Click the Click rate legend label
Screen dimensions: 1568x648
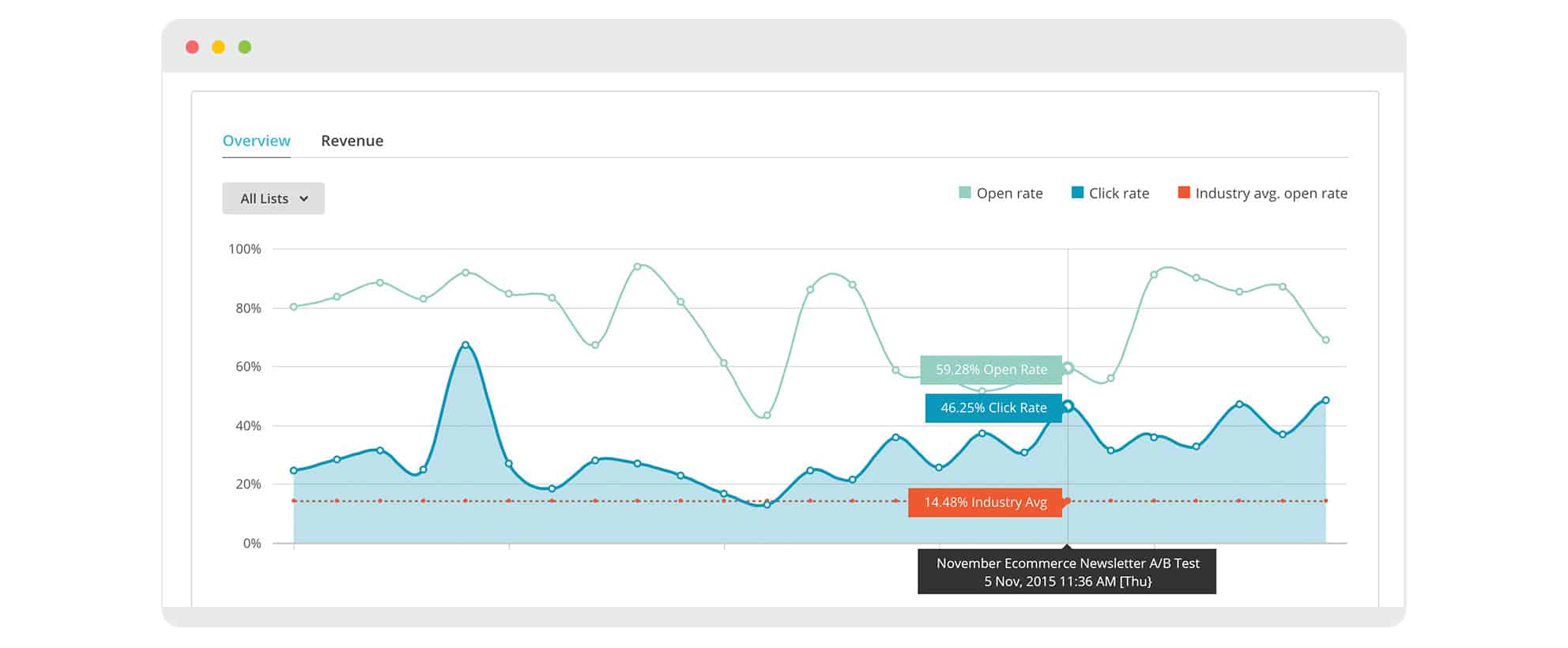(1118, 194)
